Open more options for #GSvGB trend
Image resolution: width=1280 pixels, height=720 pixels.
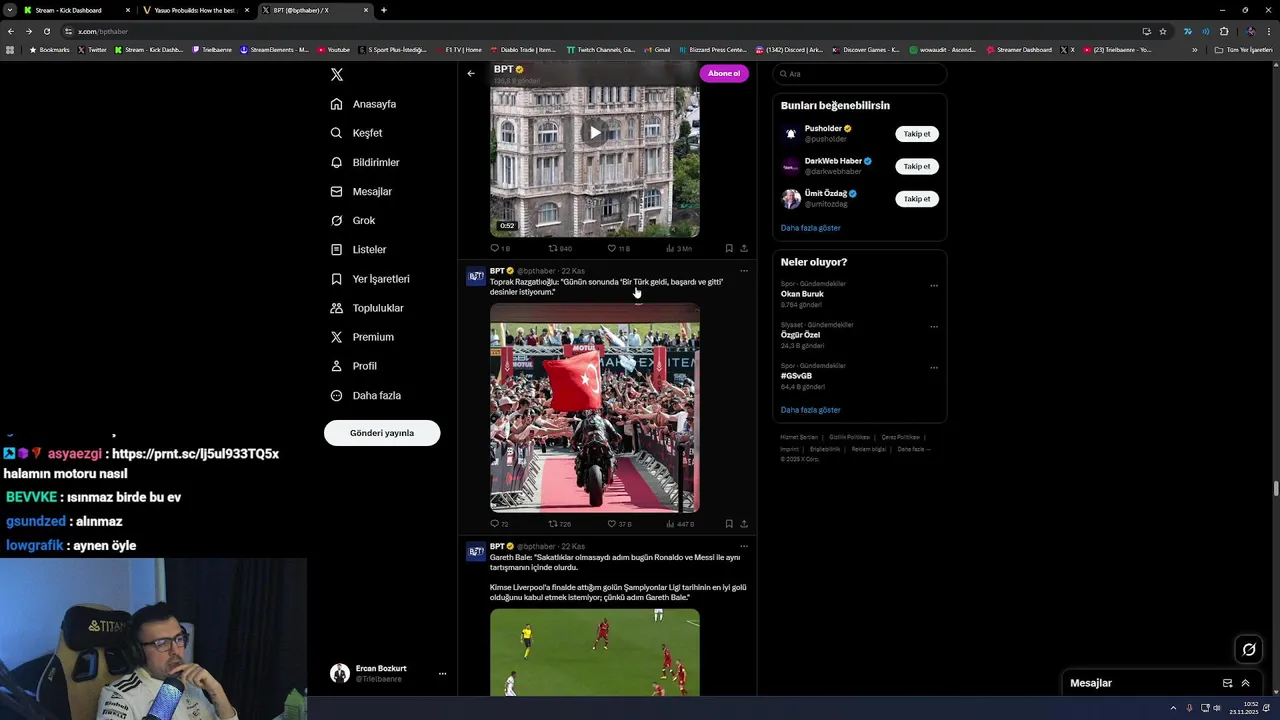pos(934,368)
